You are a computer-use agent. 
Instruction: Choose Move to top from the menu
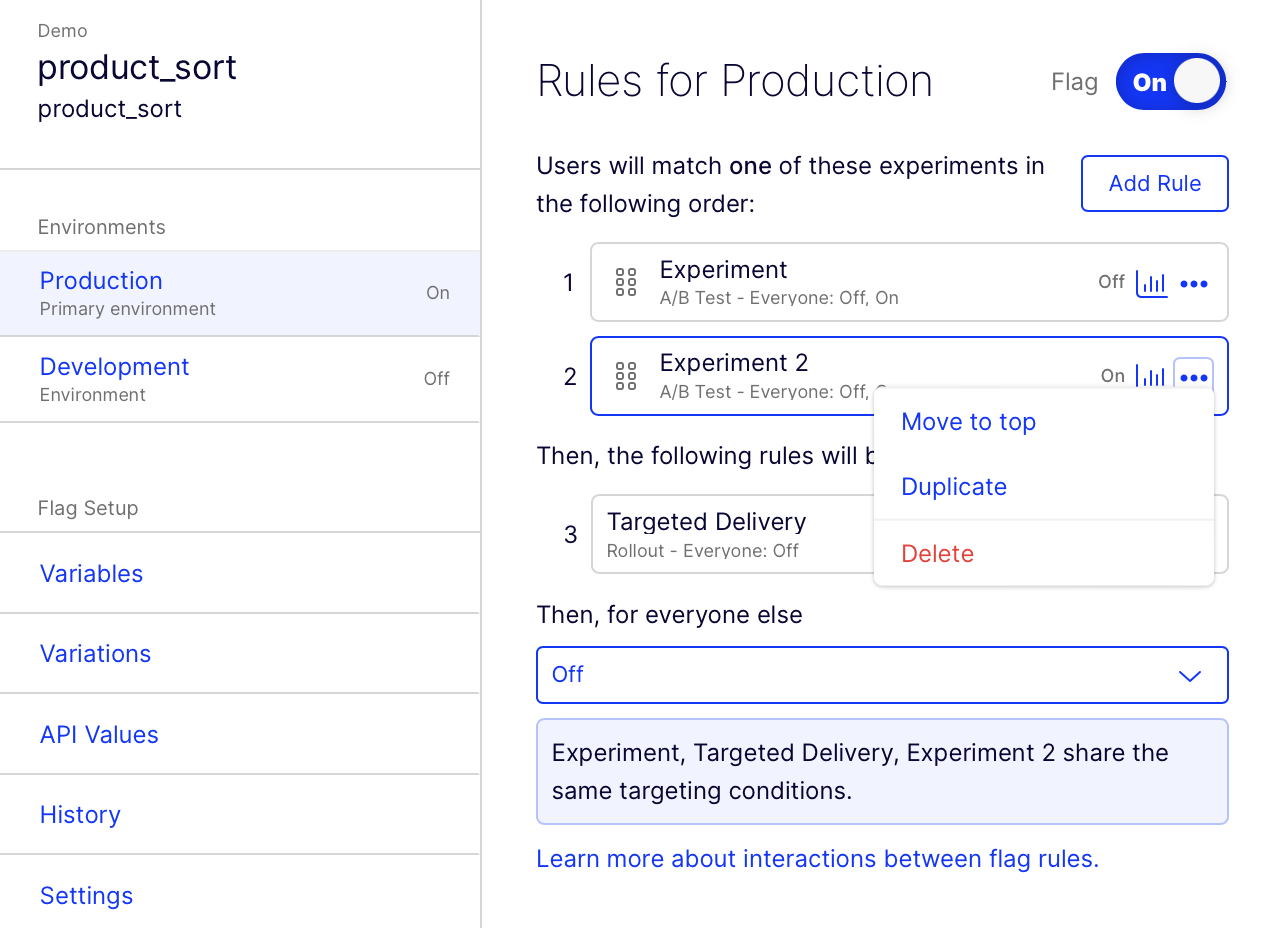point(968,422)
